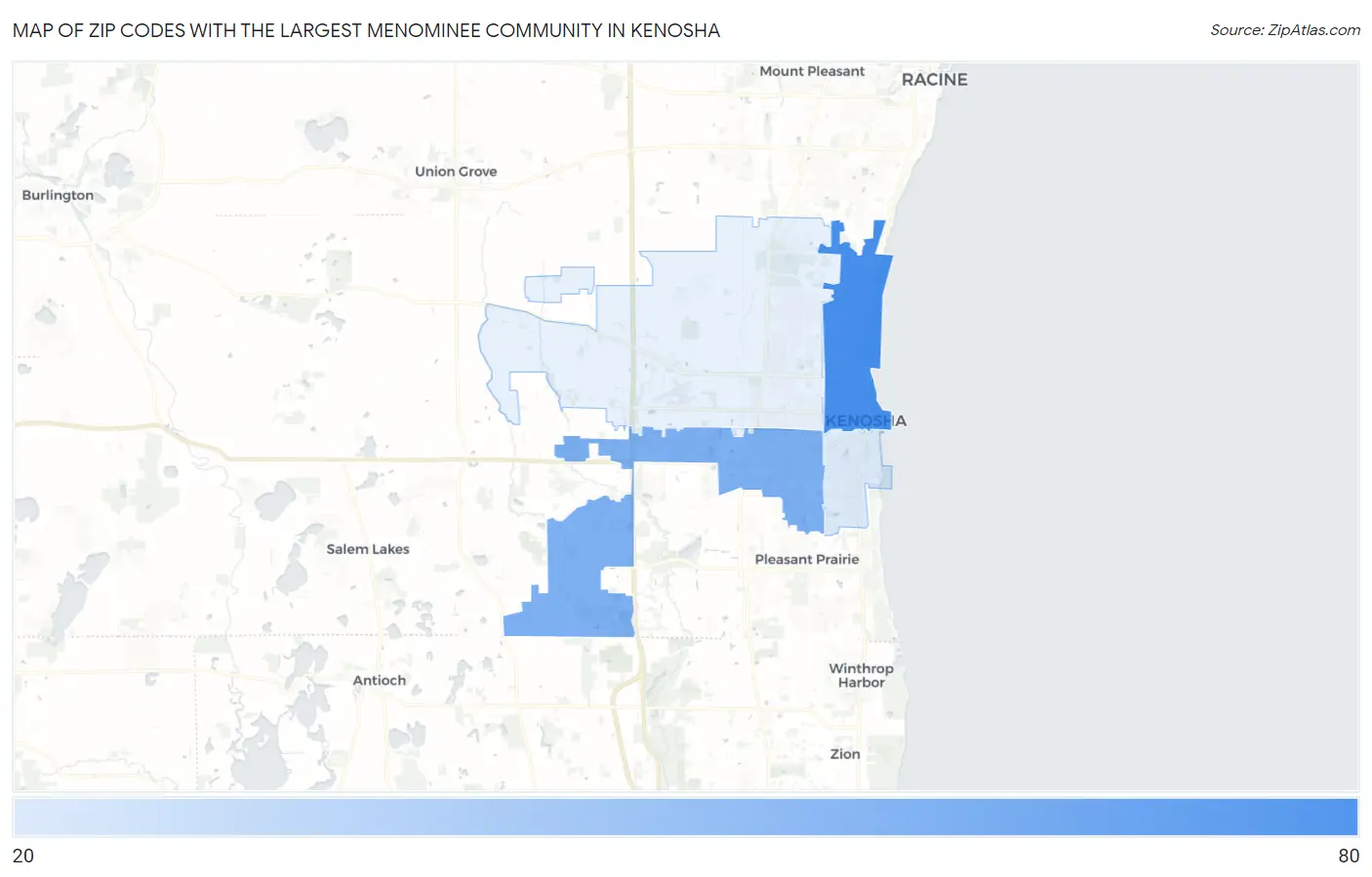
Task: Click the Union Grove map label
Action: [x=456, y=172]
